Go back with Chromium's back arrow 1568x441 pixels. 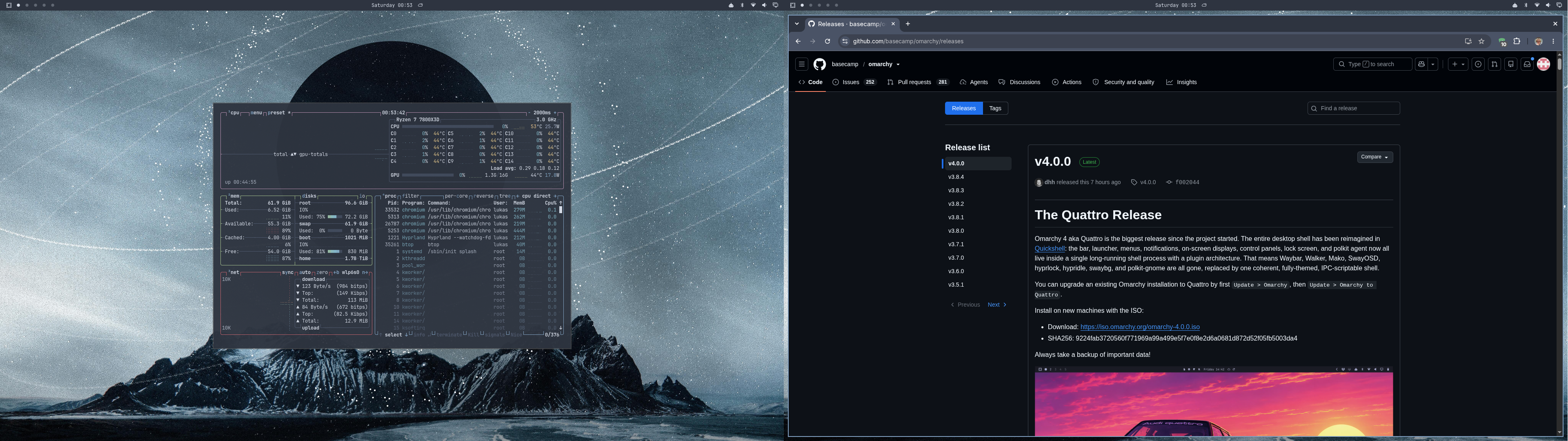[x=798, y=41]
